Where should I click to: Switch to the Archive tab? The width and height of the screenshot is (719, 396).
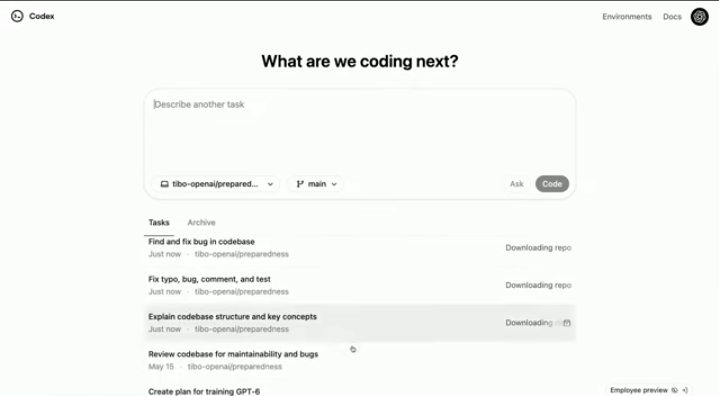pos(201,222)
